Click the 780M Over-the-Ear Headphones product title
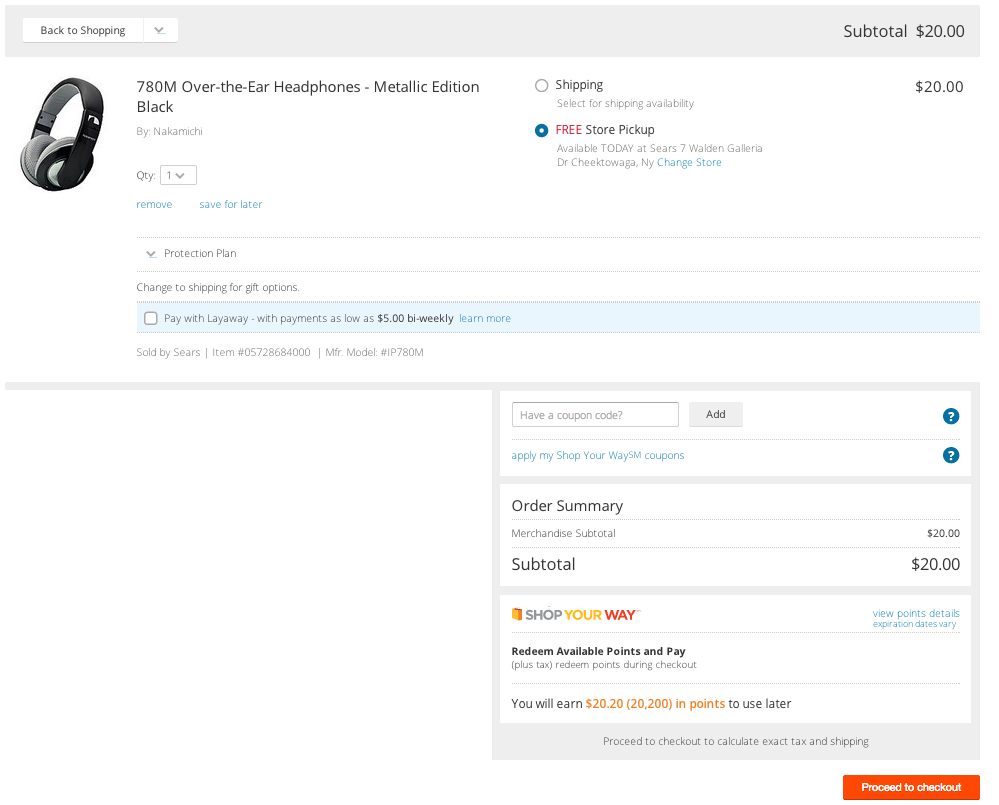The image size is (999, 805). click(x=308, y=97)
